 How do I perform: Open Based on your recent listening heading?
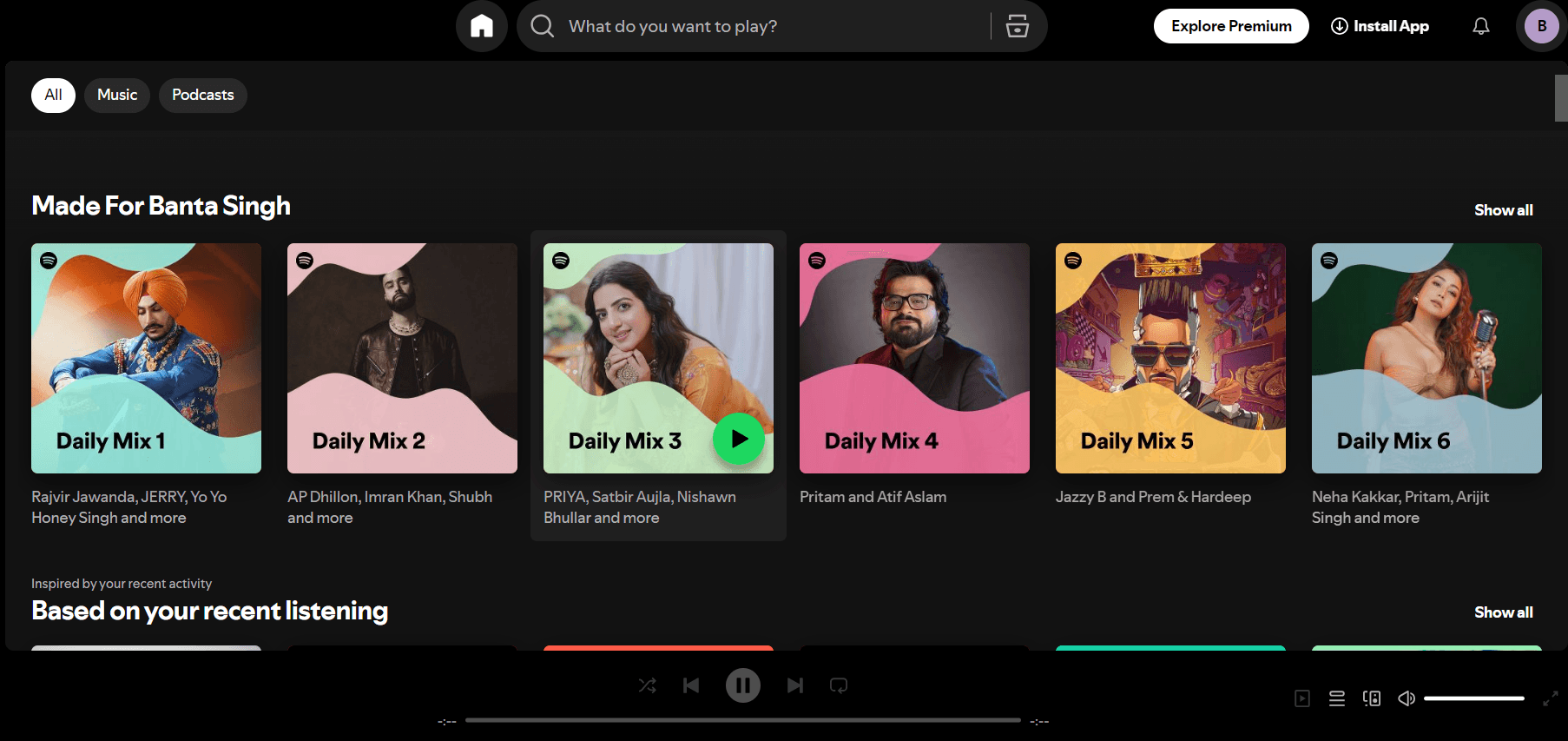209,611
